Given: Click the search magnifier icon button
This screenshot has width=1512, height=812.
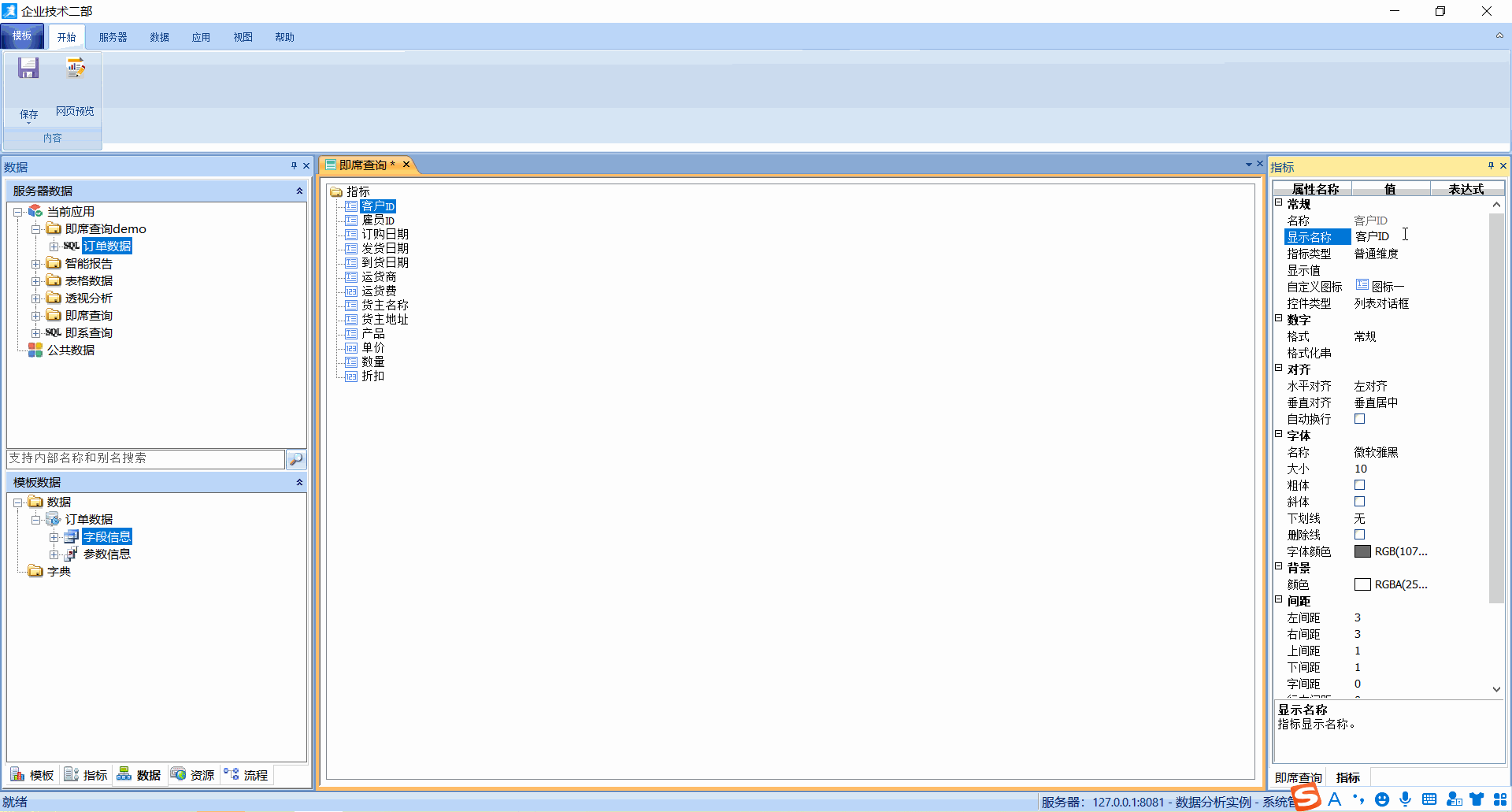Looking at the screenshot, I should (296, 459).
